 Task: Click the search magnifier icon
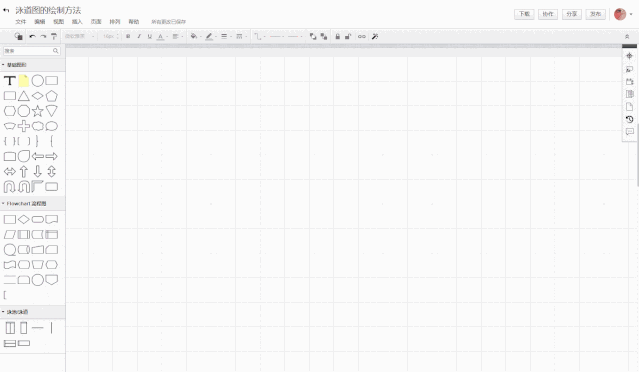pos(55,51)
